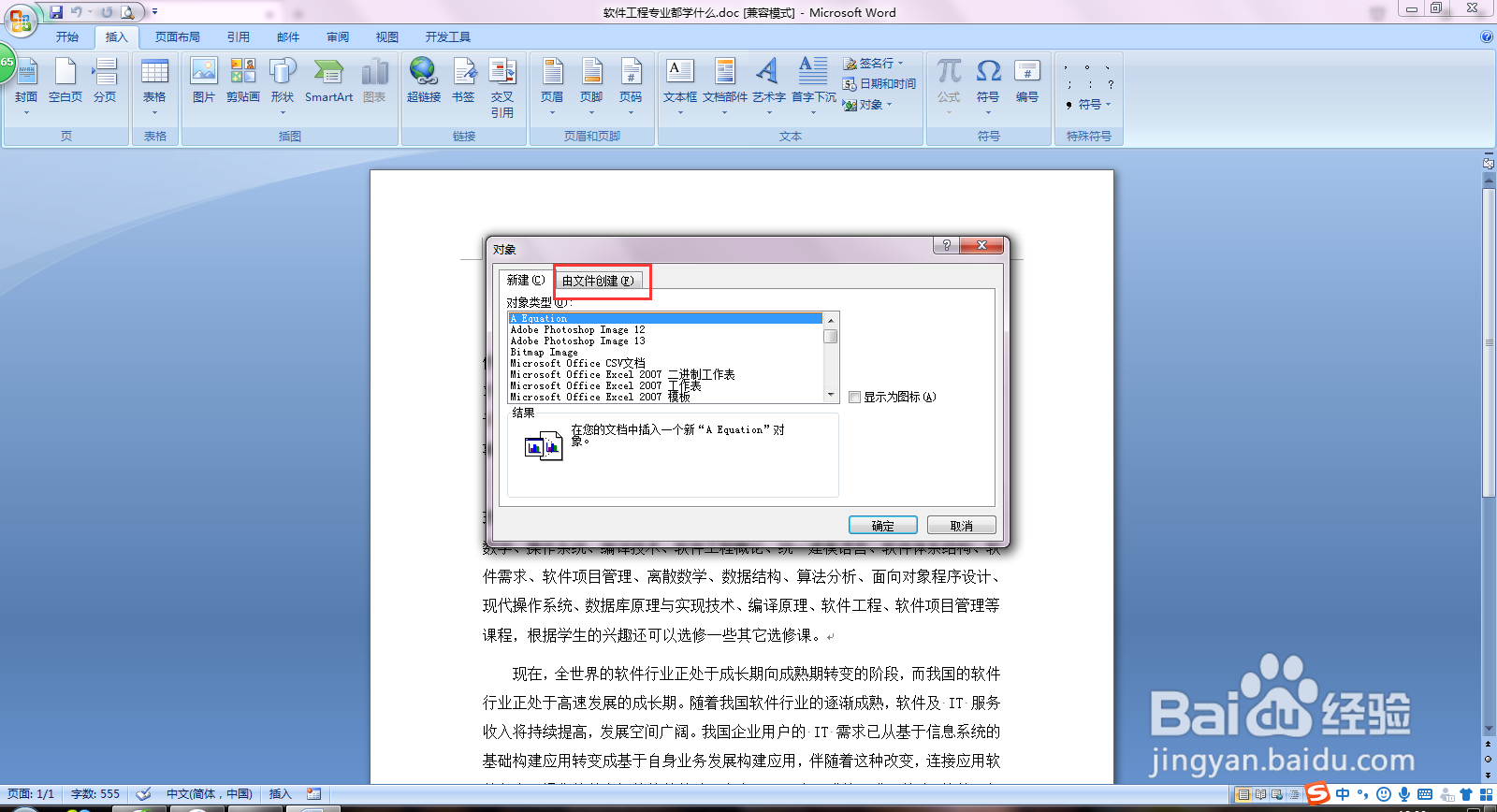Insert SmartArt graphic
The width and height of the screenshot is (1497, 812).
click(x=328, y=80)
